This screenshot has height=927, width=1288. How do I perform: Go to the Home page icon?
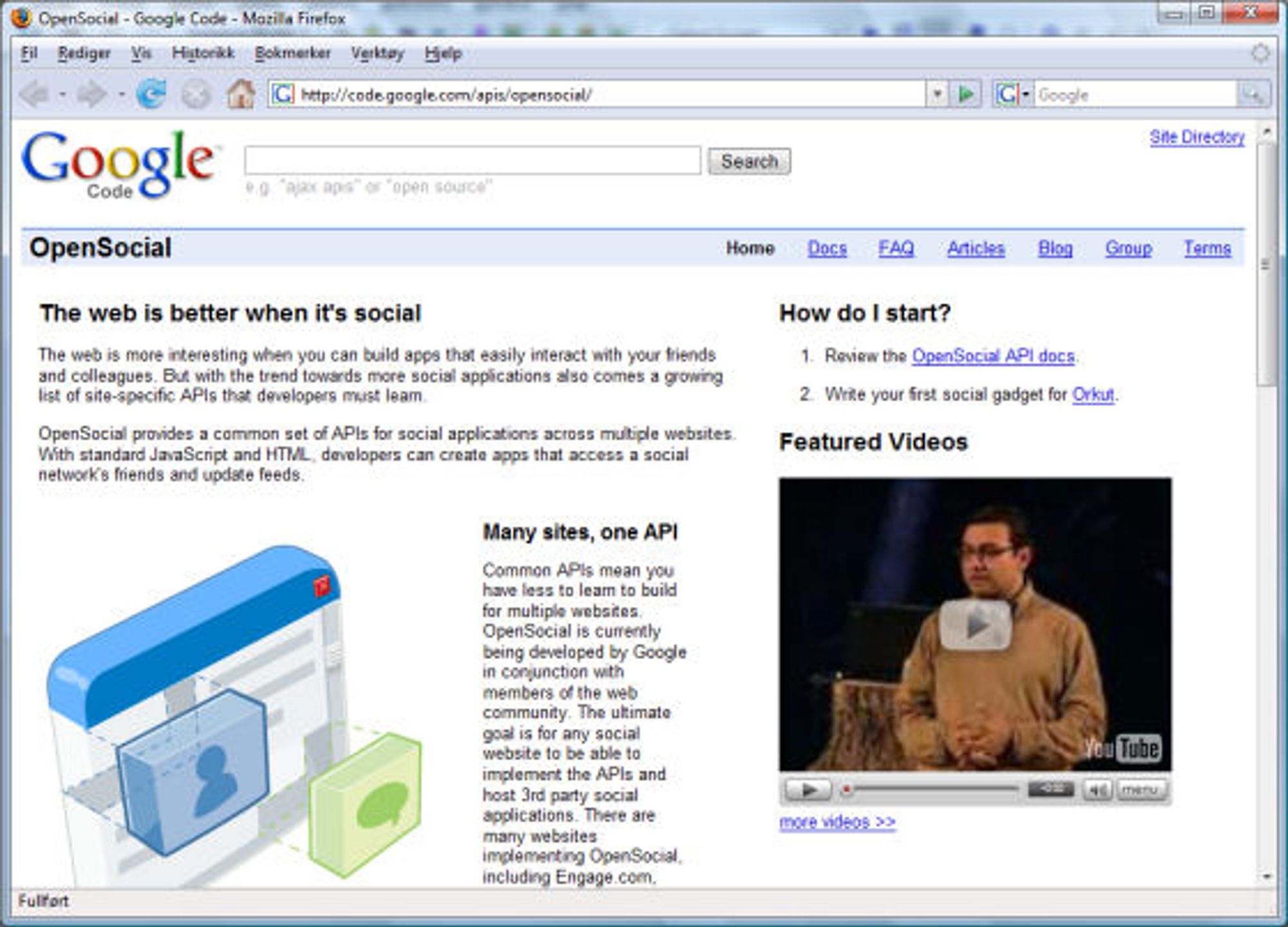click(241, 94)
